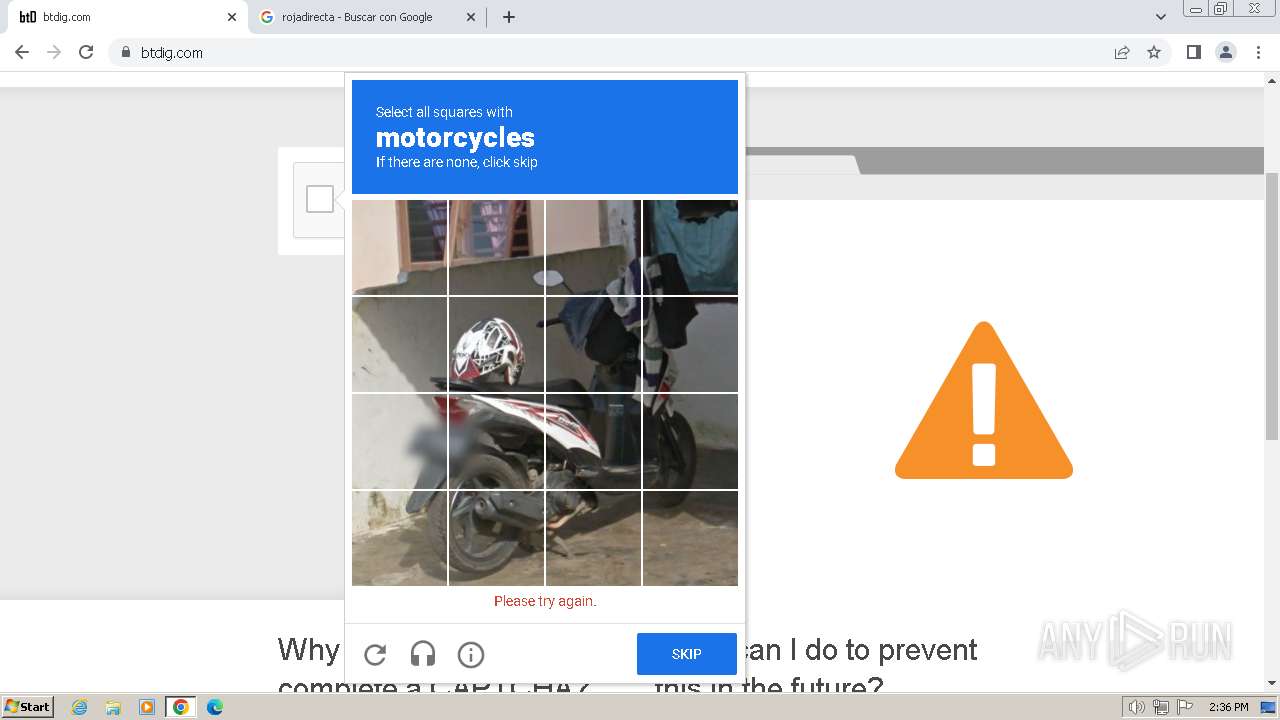Open the volume control tray icon
The width and height of the screenshot is (1280, 720).
tap(1137, 707)
